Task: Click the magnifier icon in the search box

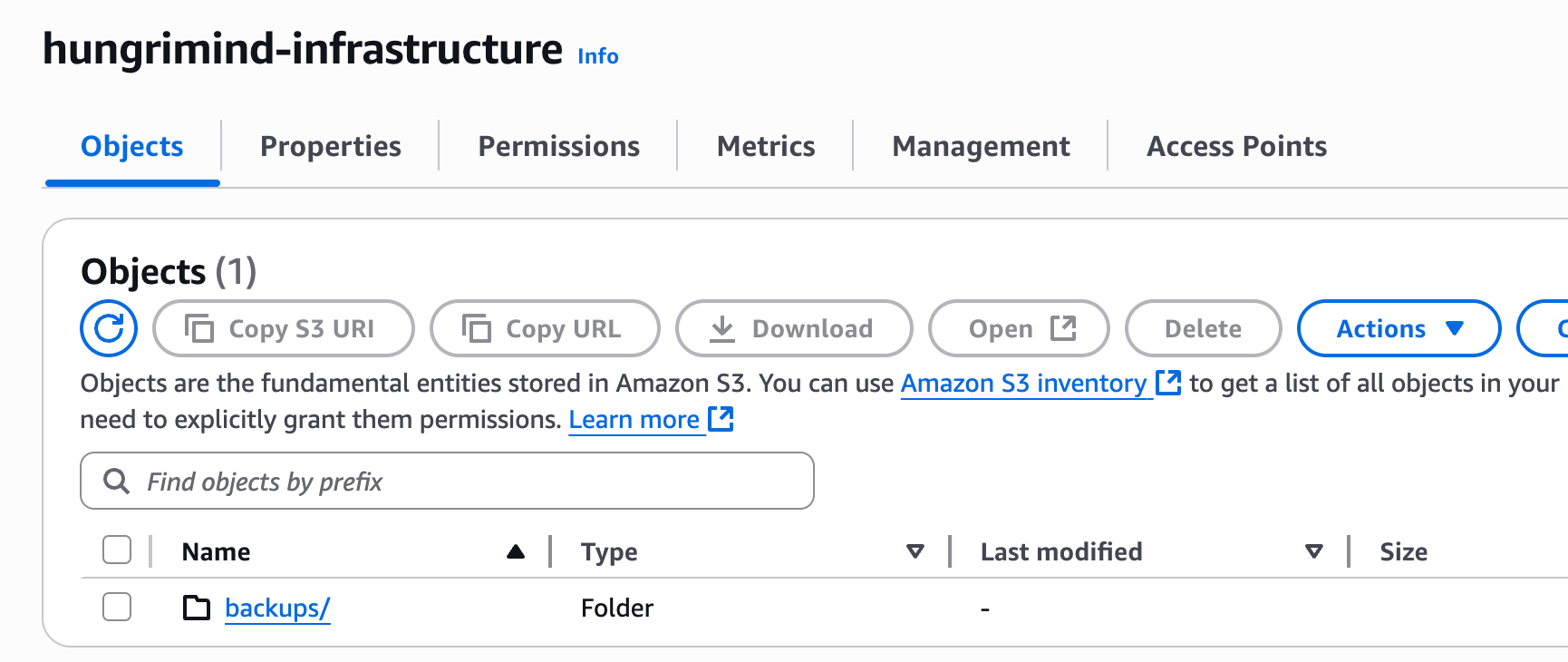Action: [x=116, y=481]
